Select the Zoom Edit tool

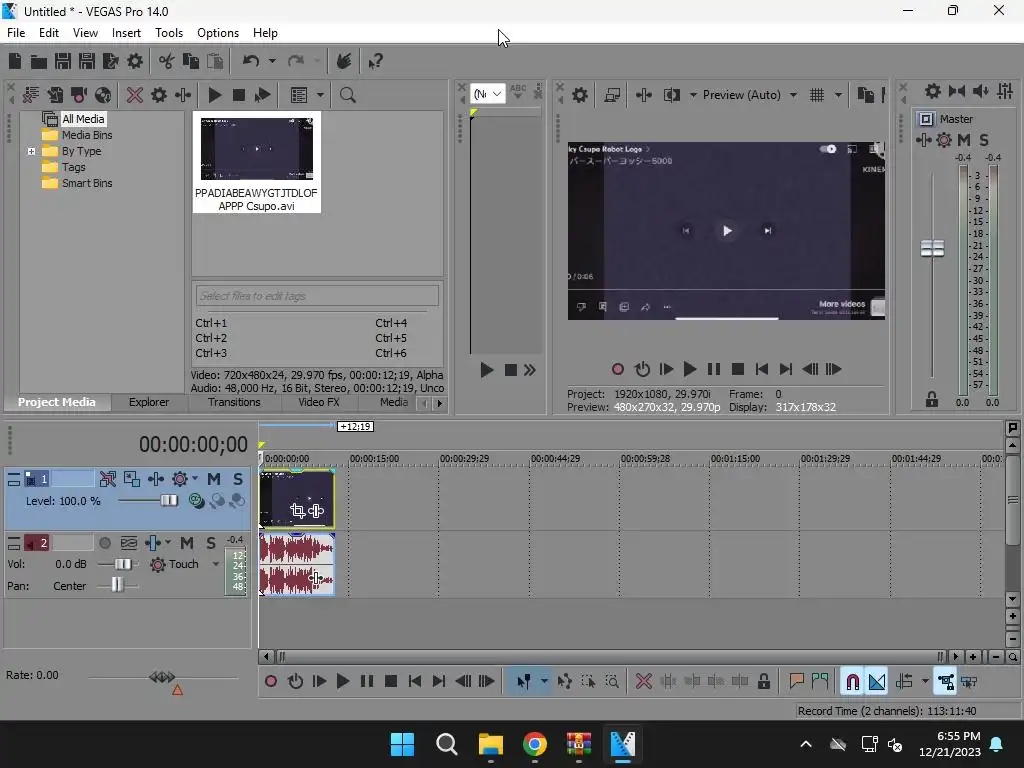click(612, 682)
